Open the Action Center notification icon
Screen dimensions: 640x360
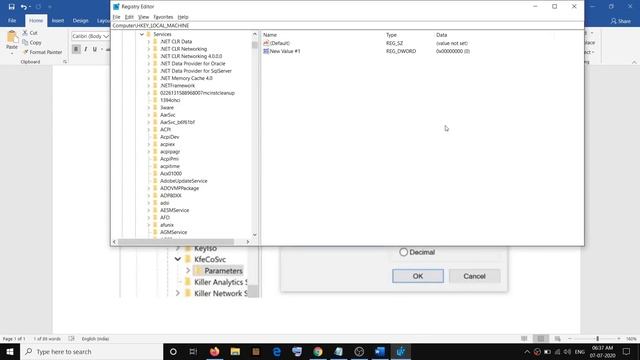click(x=627, y=351)
